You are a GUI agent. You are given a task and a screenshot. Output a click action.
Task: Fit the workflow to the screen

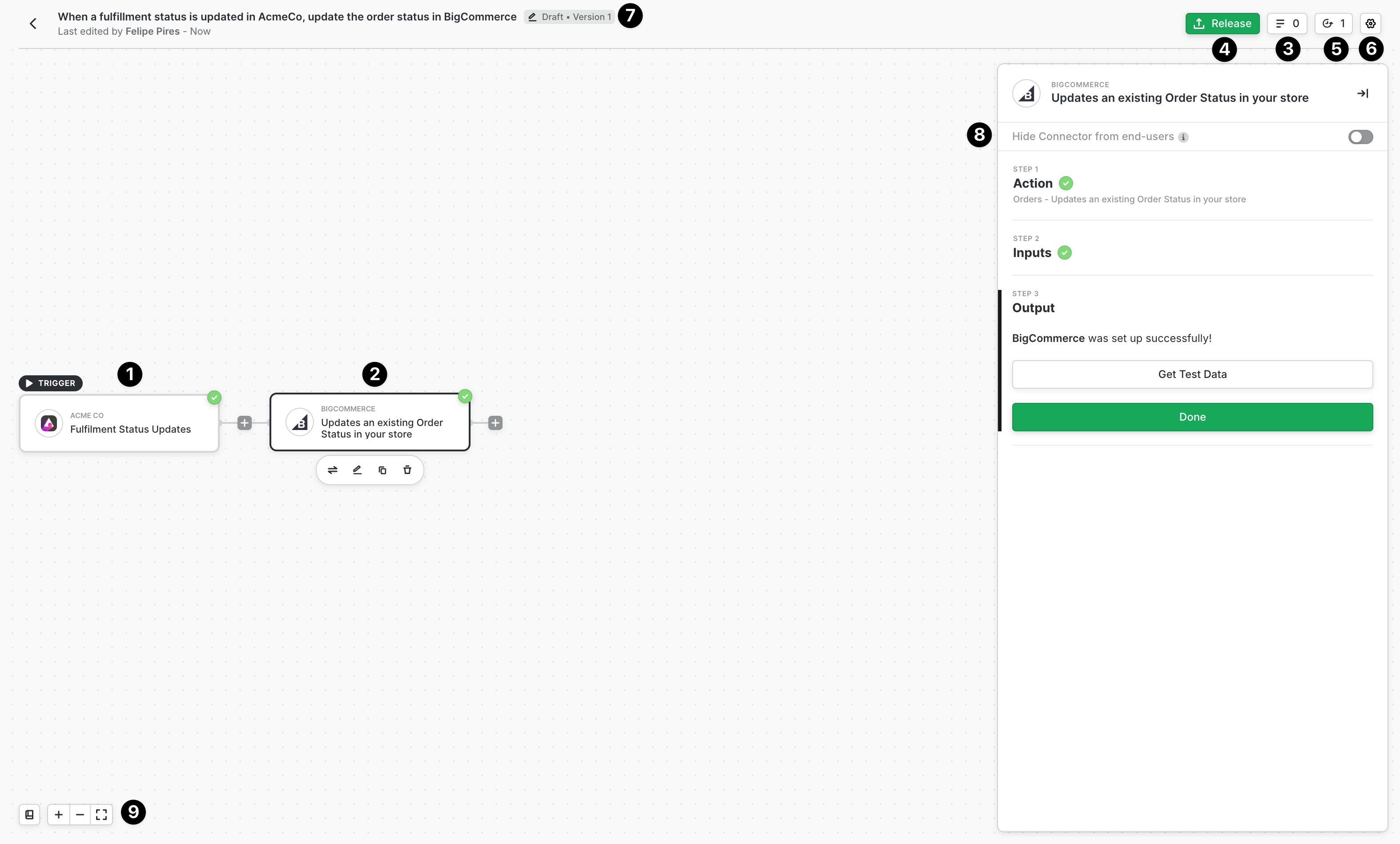pyautogui.click(x=101, y=815)
